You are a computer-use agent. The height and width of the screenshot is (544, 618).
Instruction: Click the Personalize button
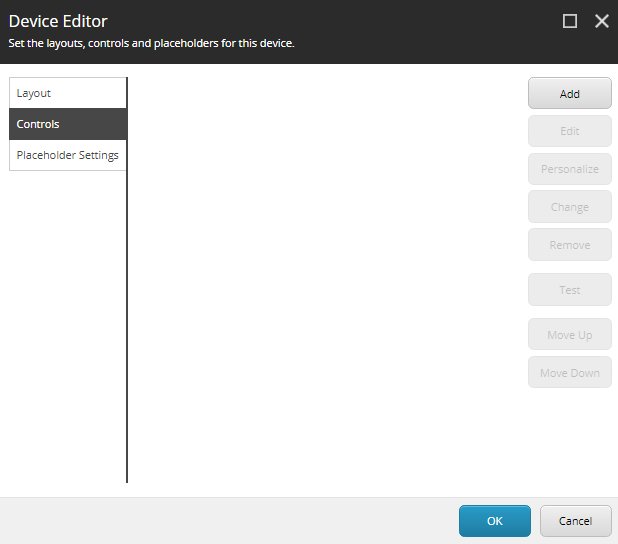point(569,169)
